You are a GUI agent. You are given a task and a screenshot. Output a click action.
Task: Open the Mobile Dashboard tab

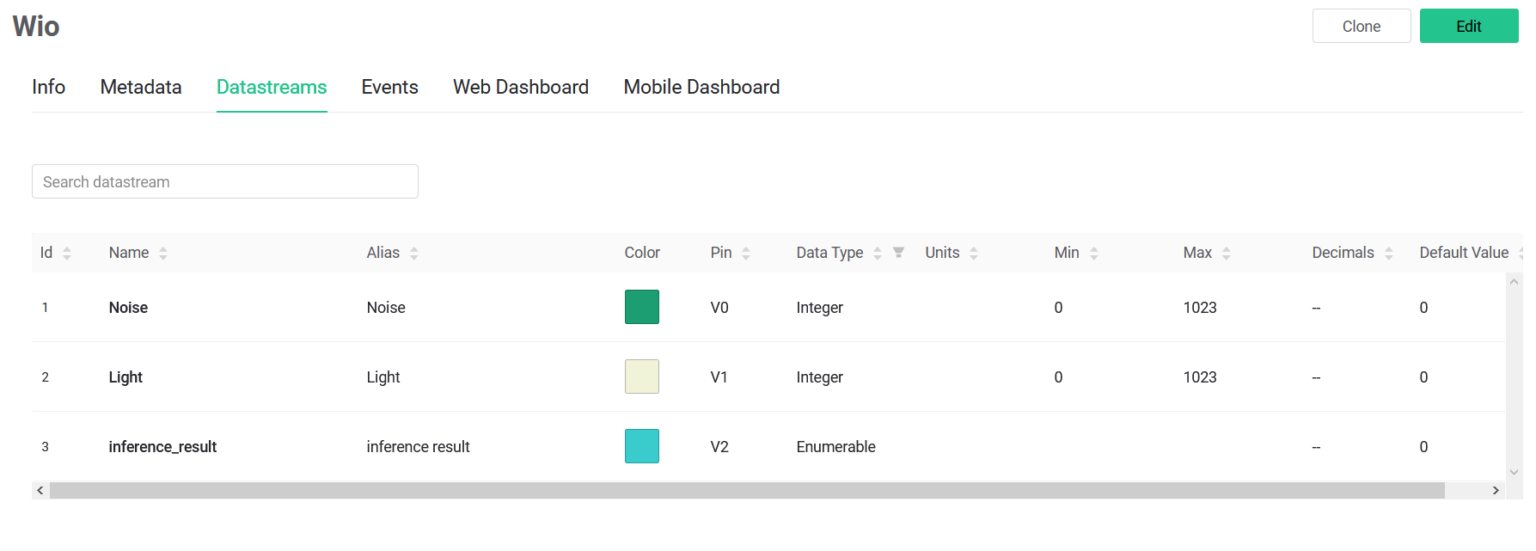click(702, 87)
